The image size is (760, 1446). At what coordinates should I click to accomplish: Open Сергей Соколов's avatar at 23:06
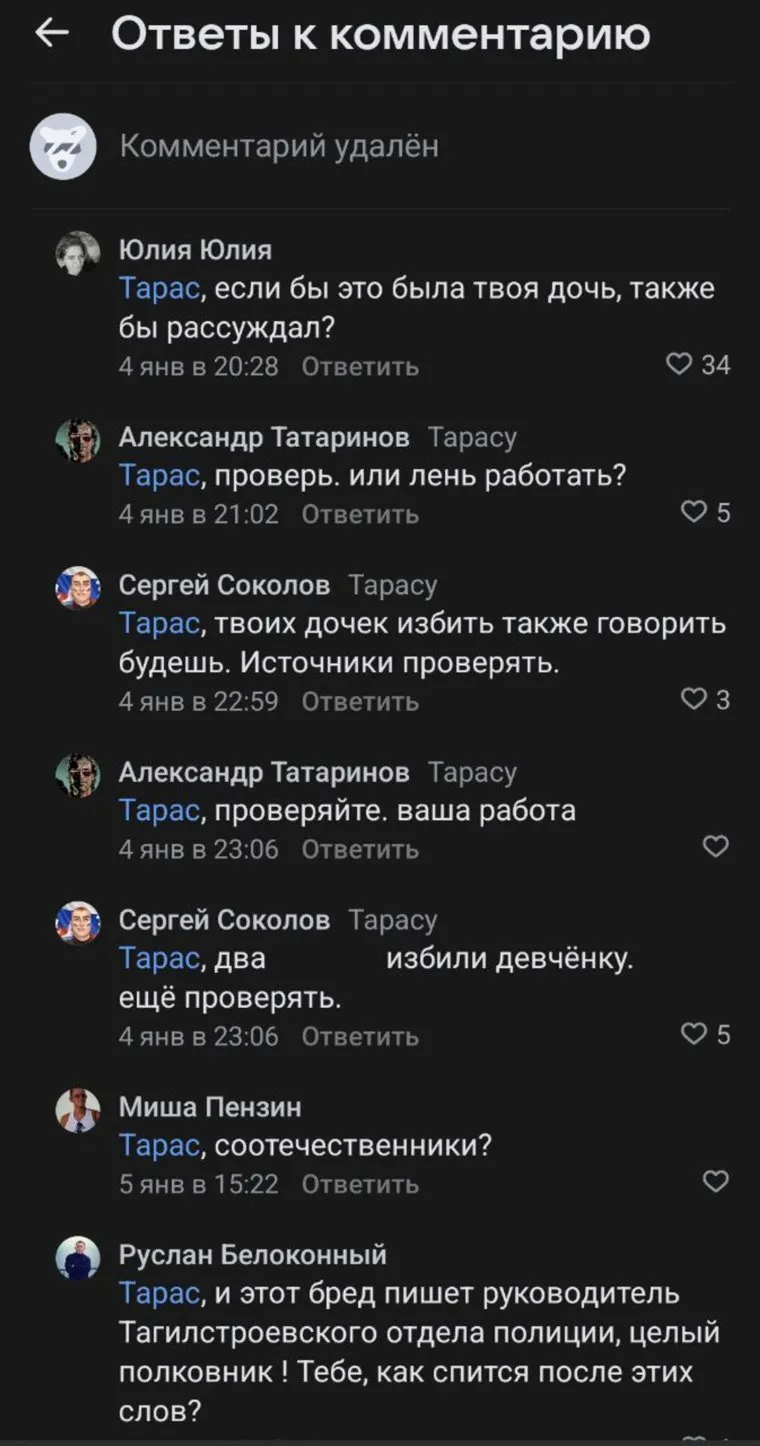coord(77,923)
